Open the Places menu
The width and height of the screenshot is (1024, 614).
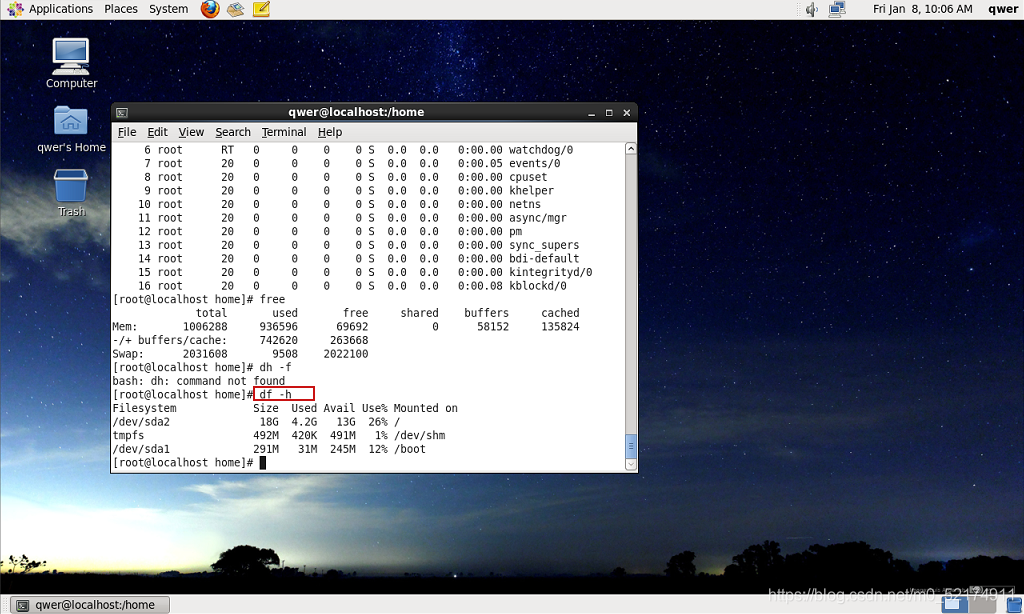click(121, 9)
